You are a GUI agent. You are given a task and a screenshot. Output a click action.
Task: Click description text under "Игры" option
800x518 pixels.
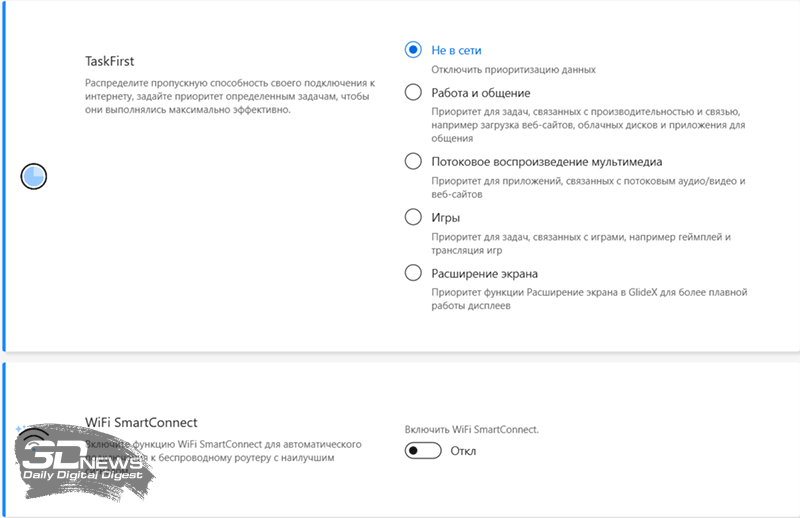(x=582, y=244)
